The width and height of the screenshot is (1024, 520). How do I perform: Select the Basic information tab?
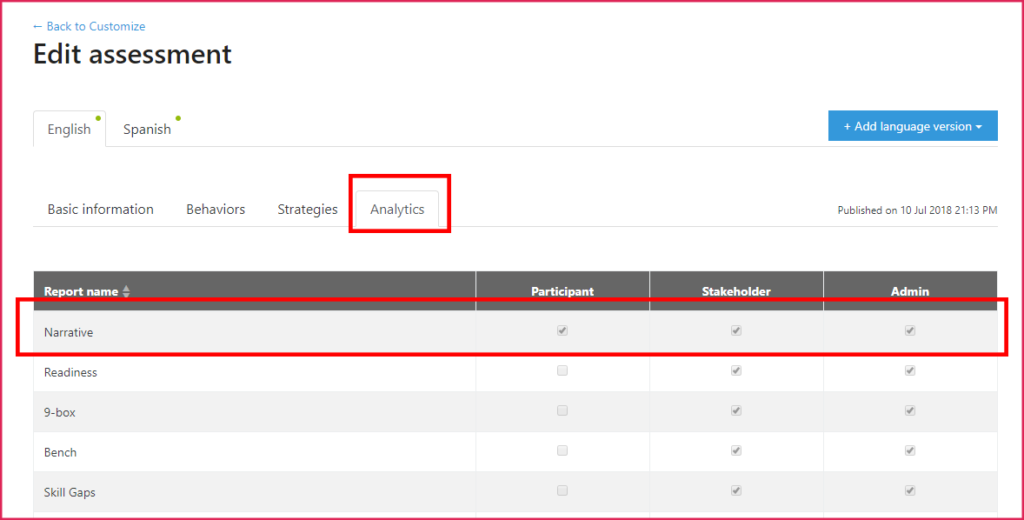[x=100, y=209]
